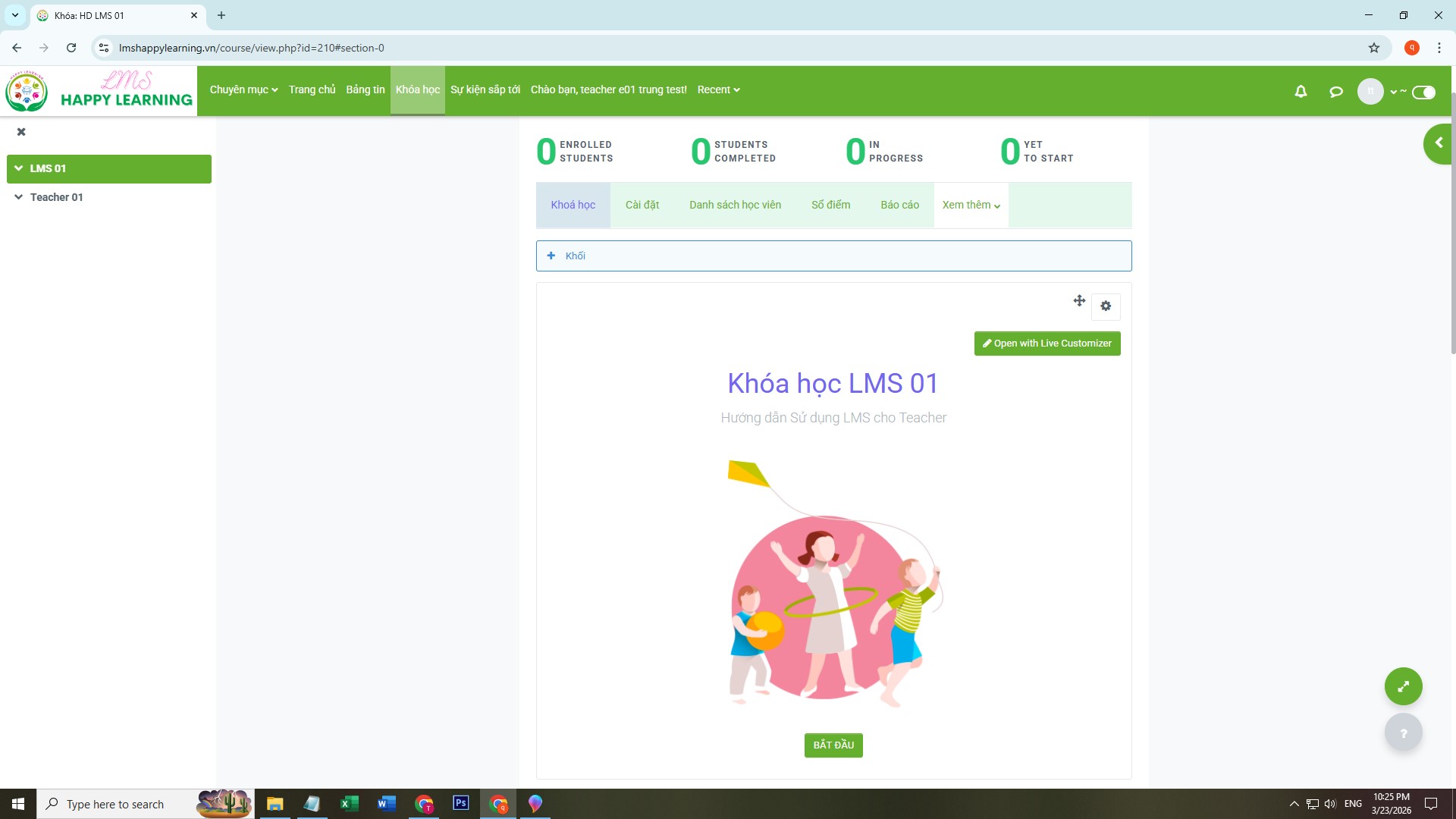Image resolution: width=1456 pixels, height=819 pixels.
Task: Click the BẮT ĐẦU button
Action: [x=833, y=745]
